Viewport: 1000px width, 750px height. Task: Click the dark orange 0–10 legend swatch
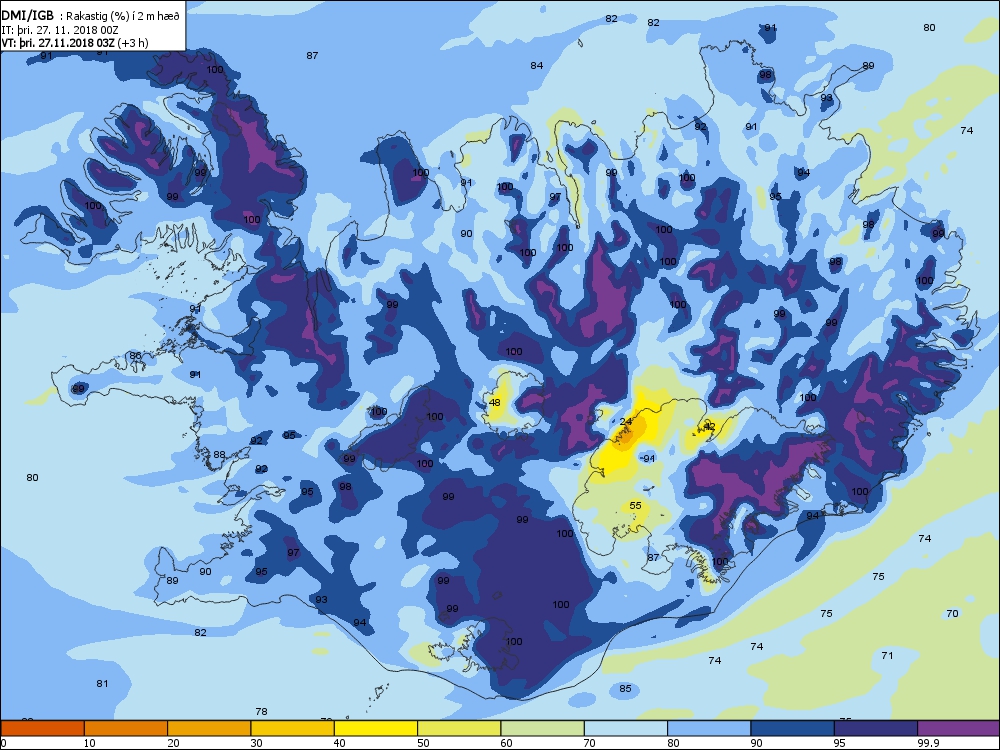[42, 728]
